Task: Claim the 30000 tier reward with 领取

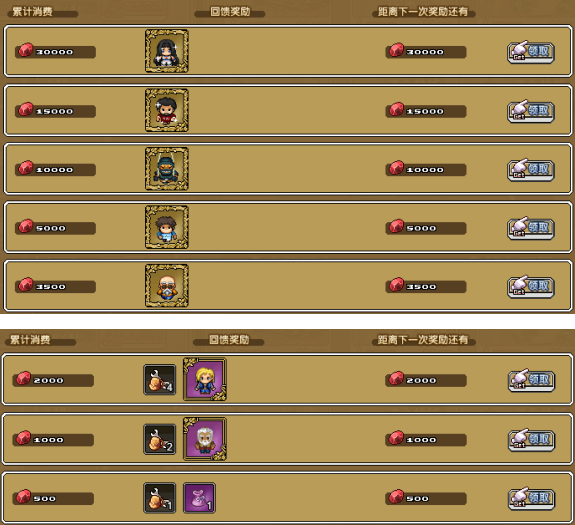Action: (x=531, y=52)
